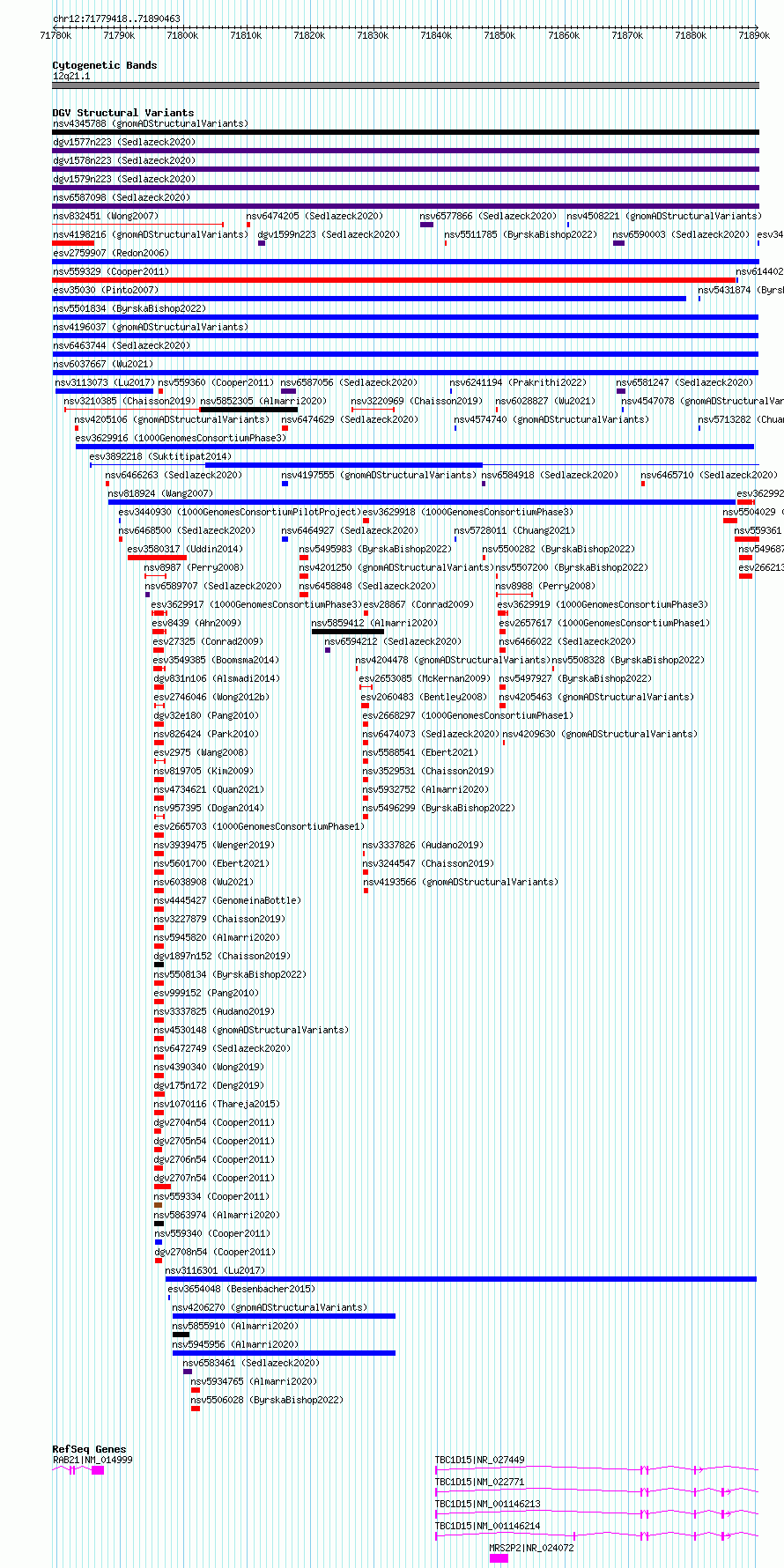Open the esv2759907 Redon2006 variant
The height and width of the screenshot is (1568, 784).
[x=110, y=253]
